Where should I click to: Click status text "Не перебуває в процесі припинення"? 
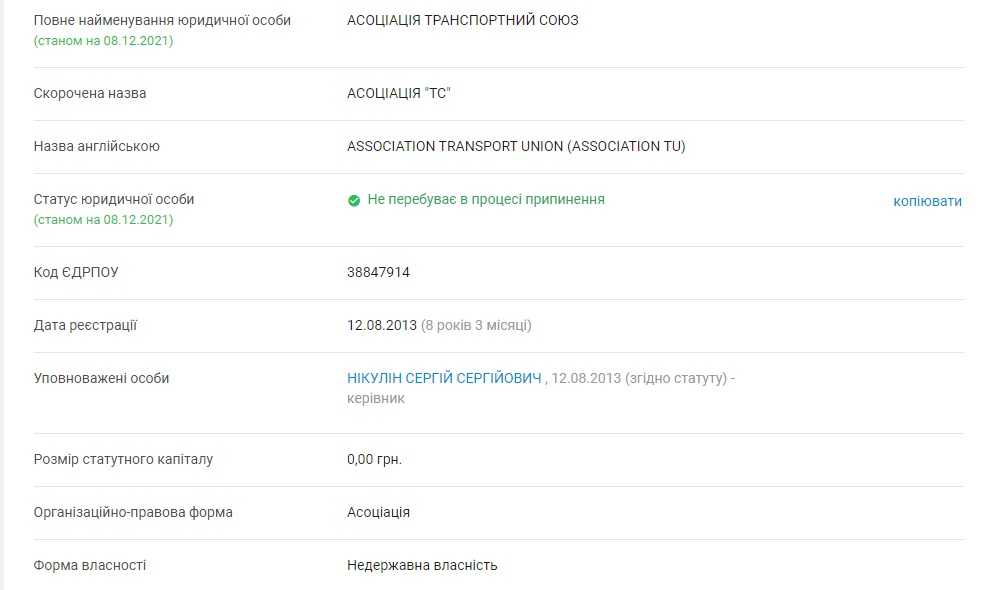click(x=486, y=200)
